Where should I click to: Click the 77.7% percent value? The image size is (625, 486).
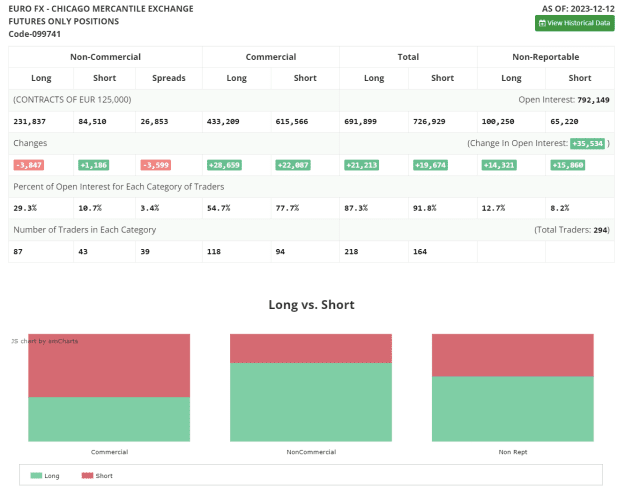click(287, 208)
